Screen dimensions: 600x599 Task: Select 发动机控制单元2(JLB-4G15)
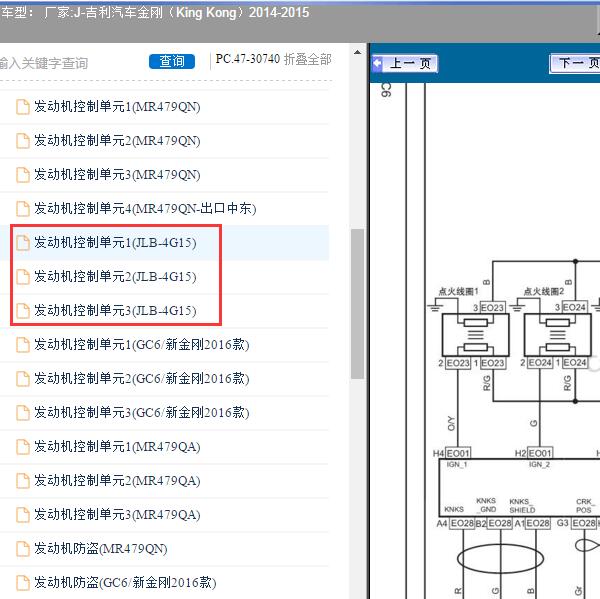tap(115, 277)
